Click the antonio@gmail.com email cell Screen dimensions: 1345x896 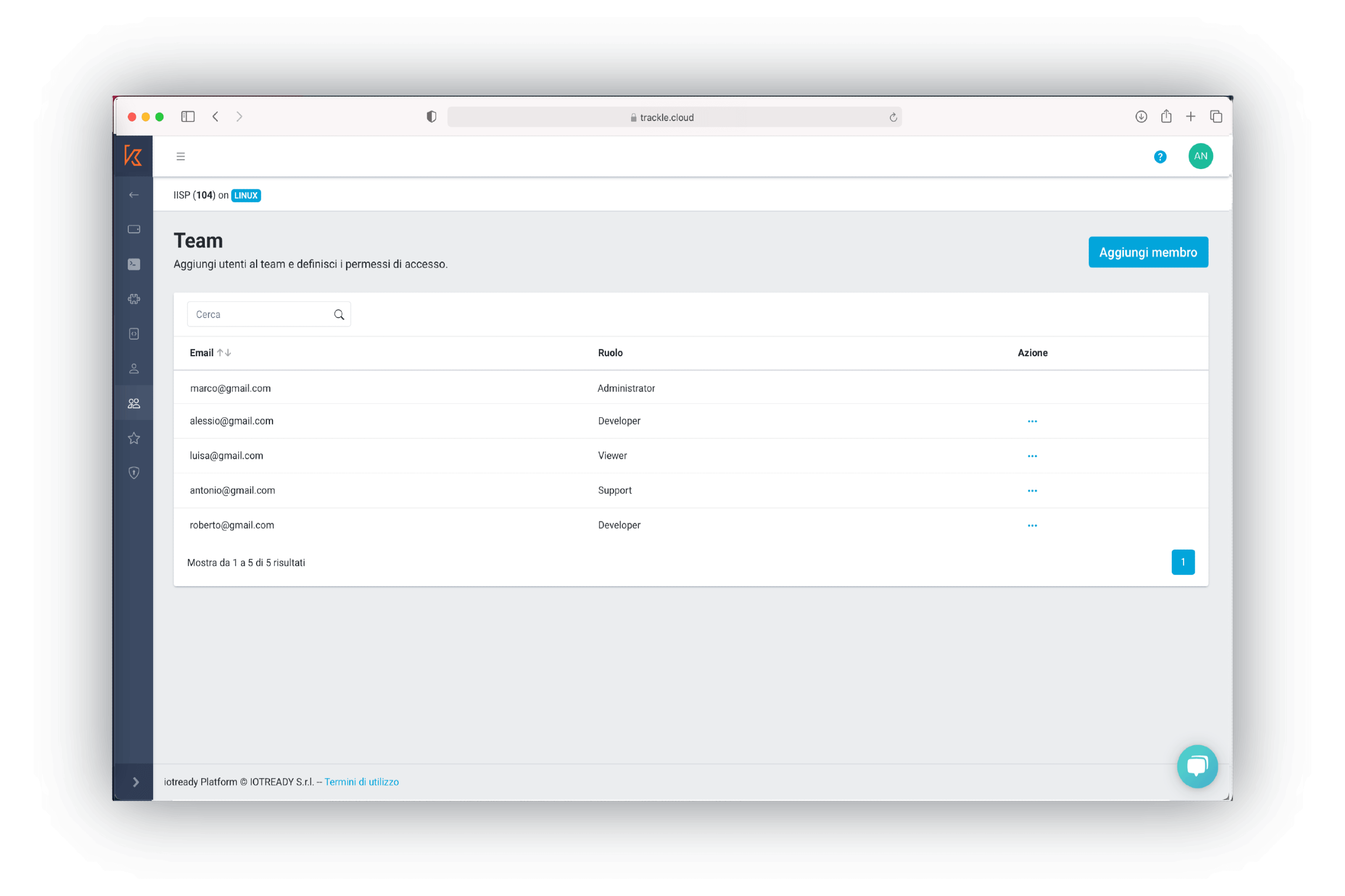[x=232, y=490]
